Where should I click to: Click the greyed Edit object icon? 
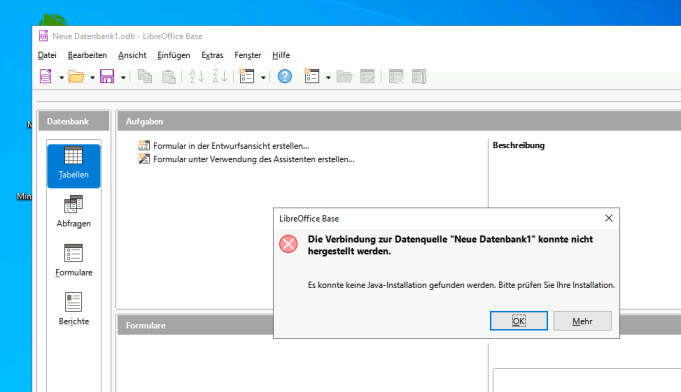tap(367, 76)
